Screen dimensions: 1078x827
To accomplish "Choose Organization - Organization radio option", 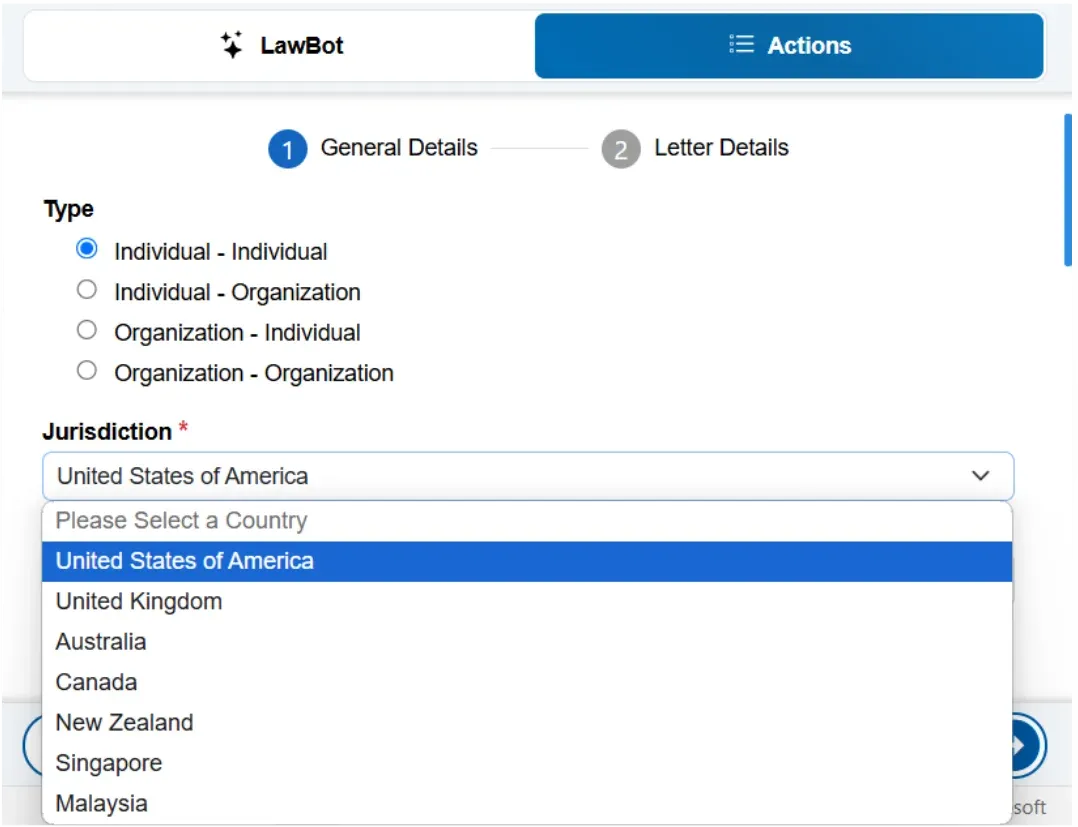I will pyautogui.click(x=87, y=371).
